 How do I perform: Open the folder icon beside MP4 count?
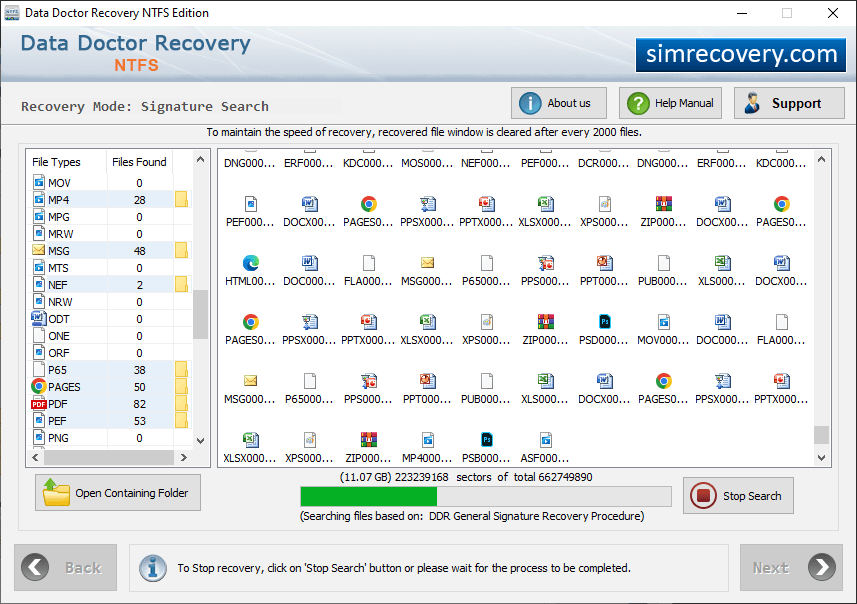(x=181, y=200)
